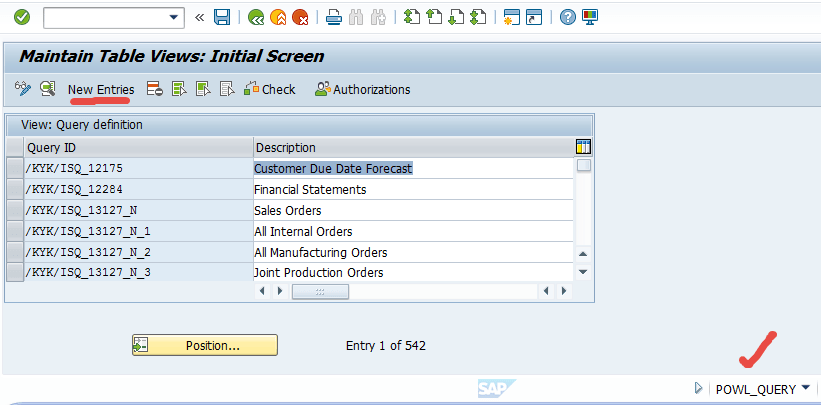Click the Save disk icon
This screenshot has width=821, height=405.
point(222,17)
